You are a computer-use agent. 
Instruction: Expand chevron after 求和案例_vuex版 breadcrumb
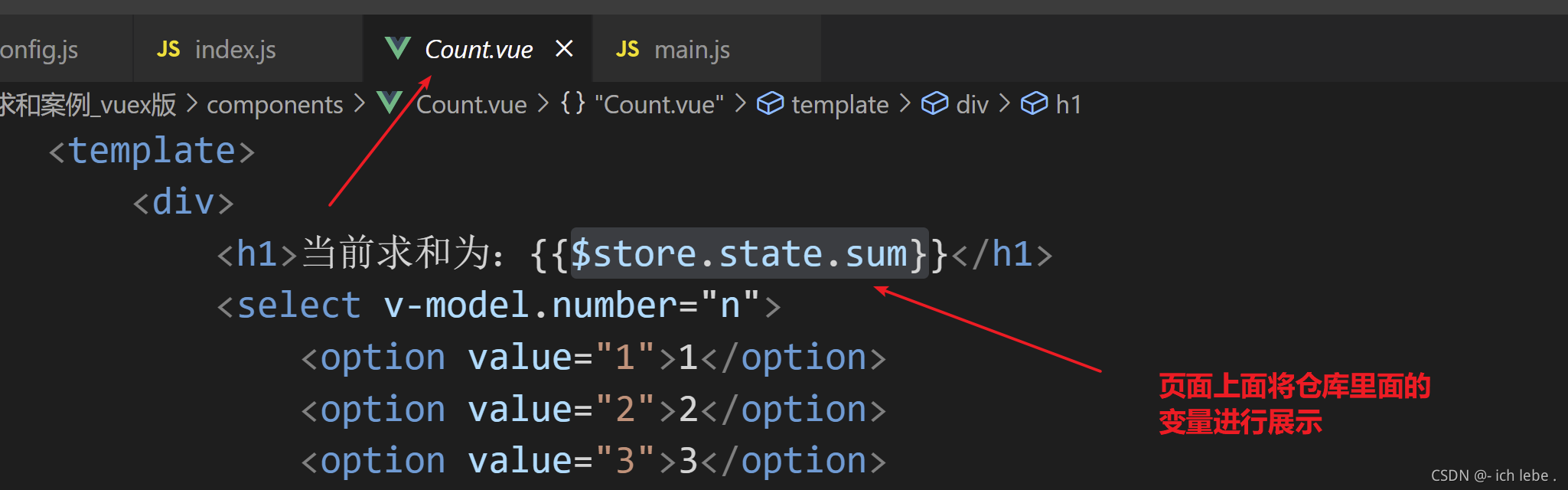[x=192, y=103]
